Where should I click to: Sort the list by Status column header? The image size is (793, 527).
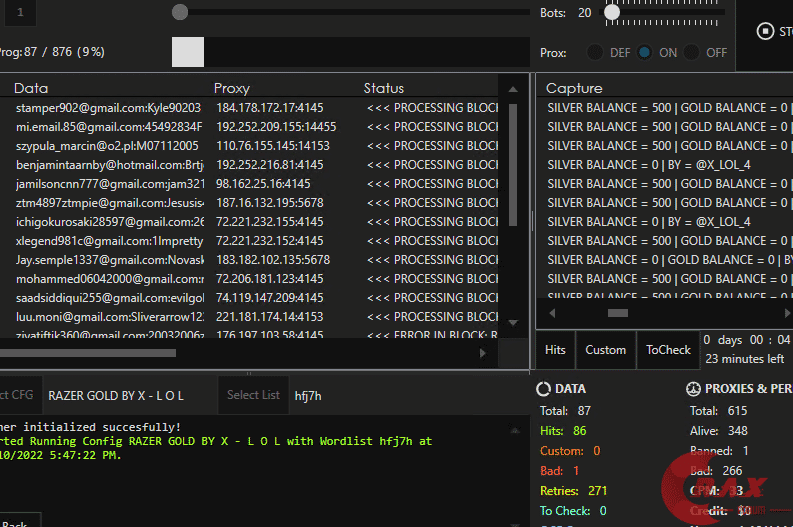384,88
